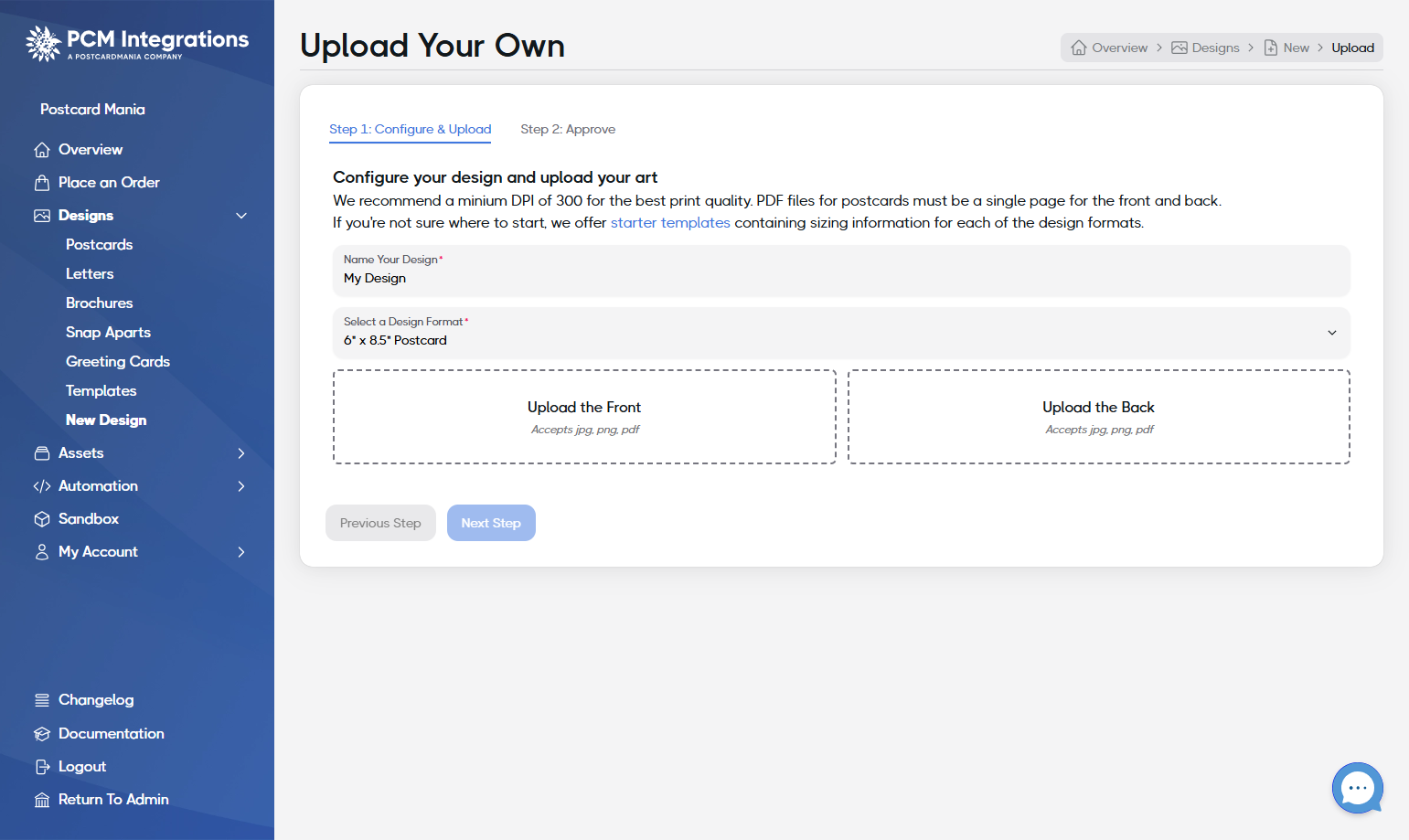
Task: Click the breadcrumb New file icon
Action: click(x=1271, y=48)
